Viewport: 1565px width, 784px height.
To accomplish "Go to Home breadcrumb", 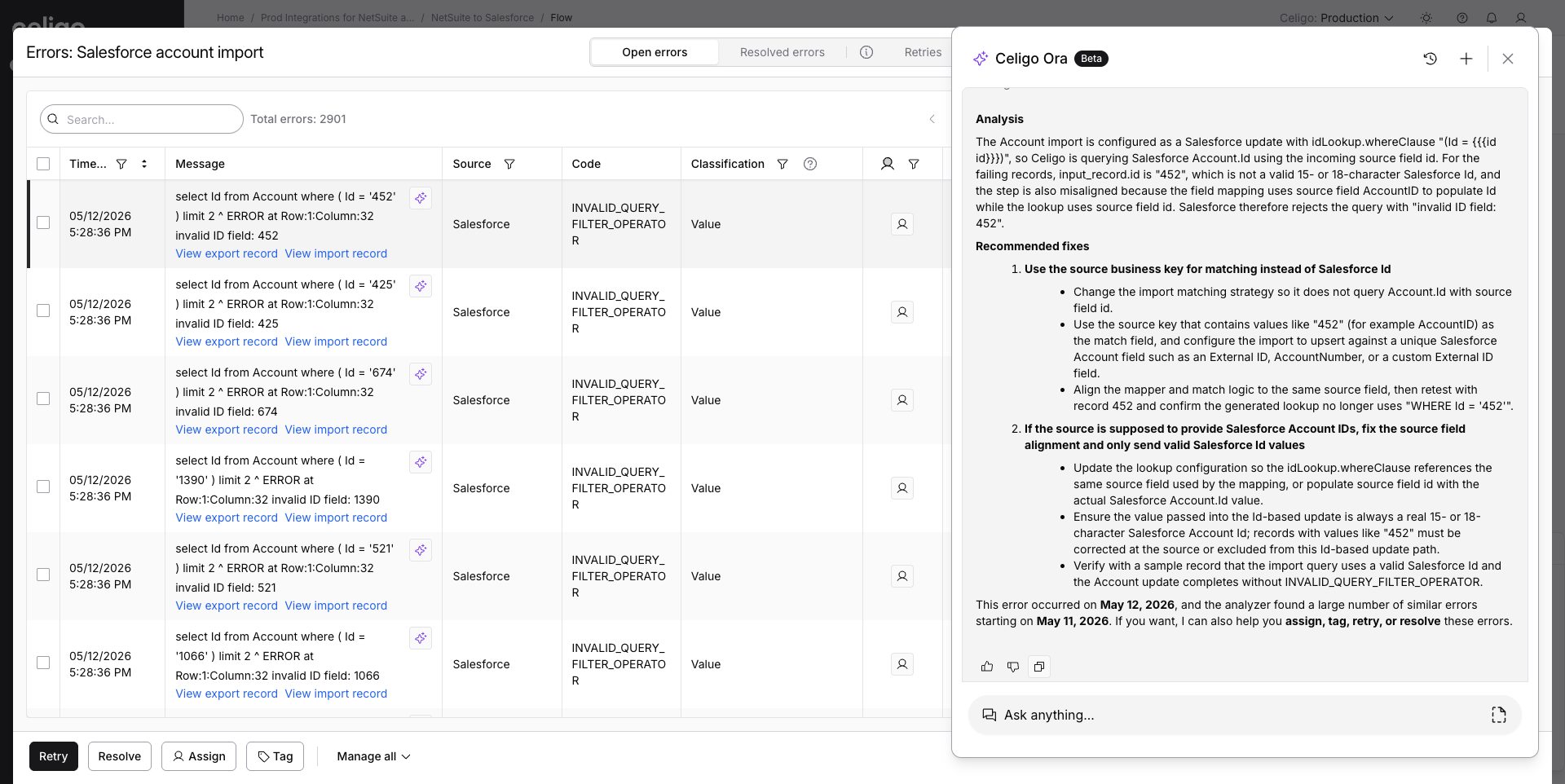I will [231, 18].
